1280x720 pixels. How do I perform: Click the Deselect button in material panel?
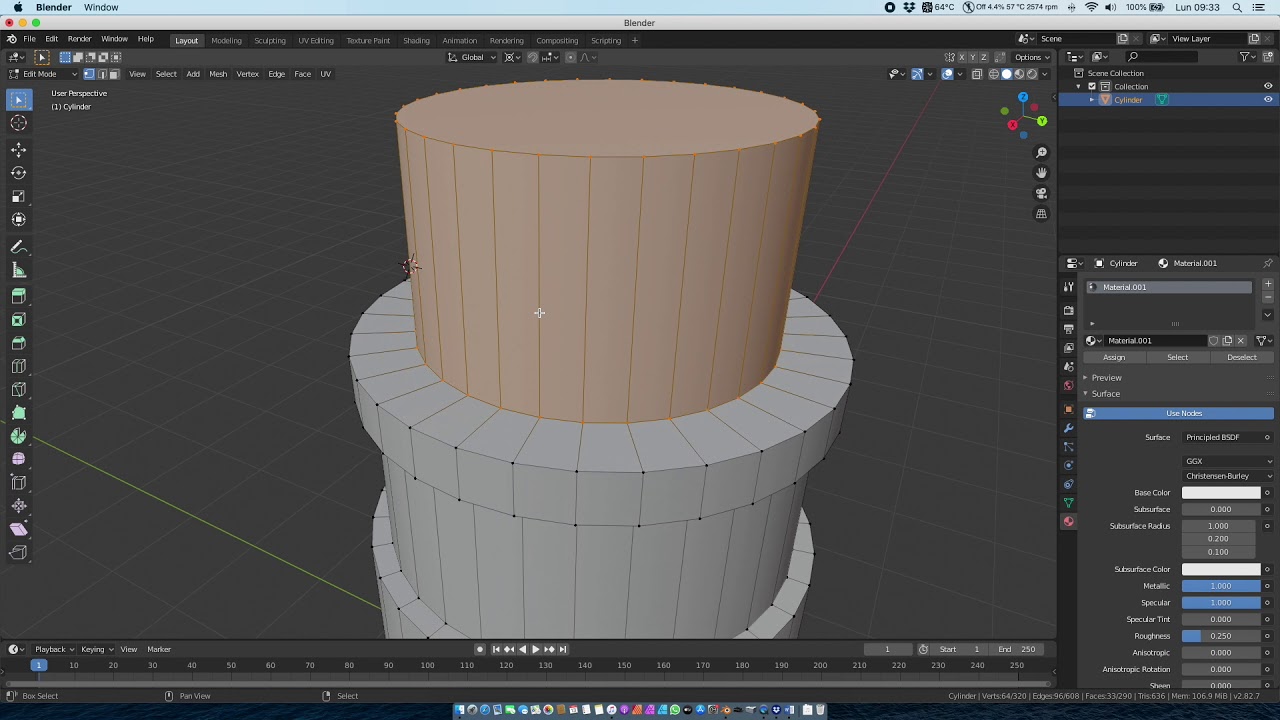pyautogui.click(x=1241, y=357)
